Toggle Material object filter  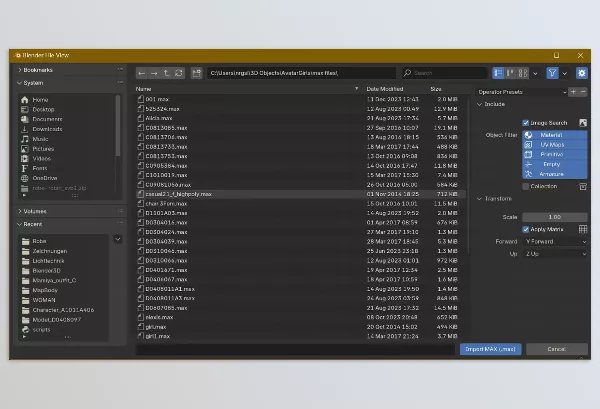click(554, 135)
